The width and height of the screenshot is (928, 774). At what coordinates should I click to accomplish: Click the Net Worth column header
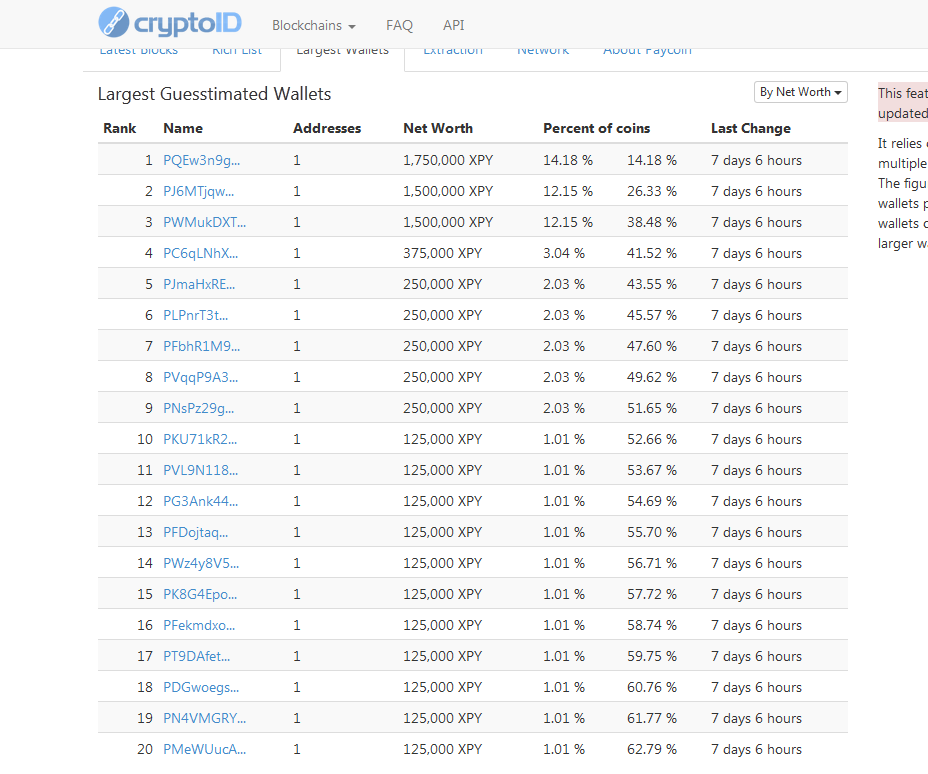point(438,128)
